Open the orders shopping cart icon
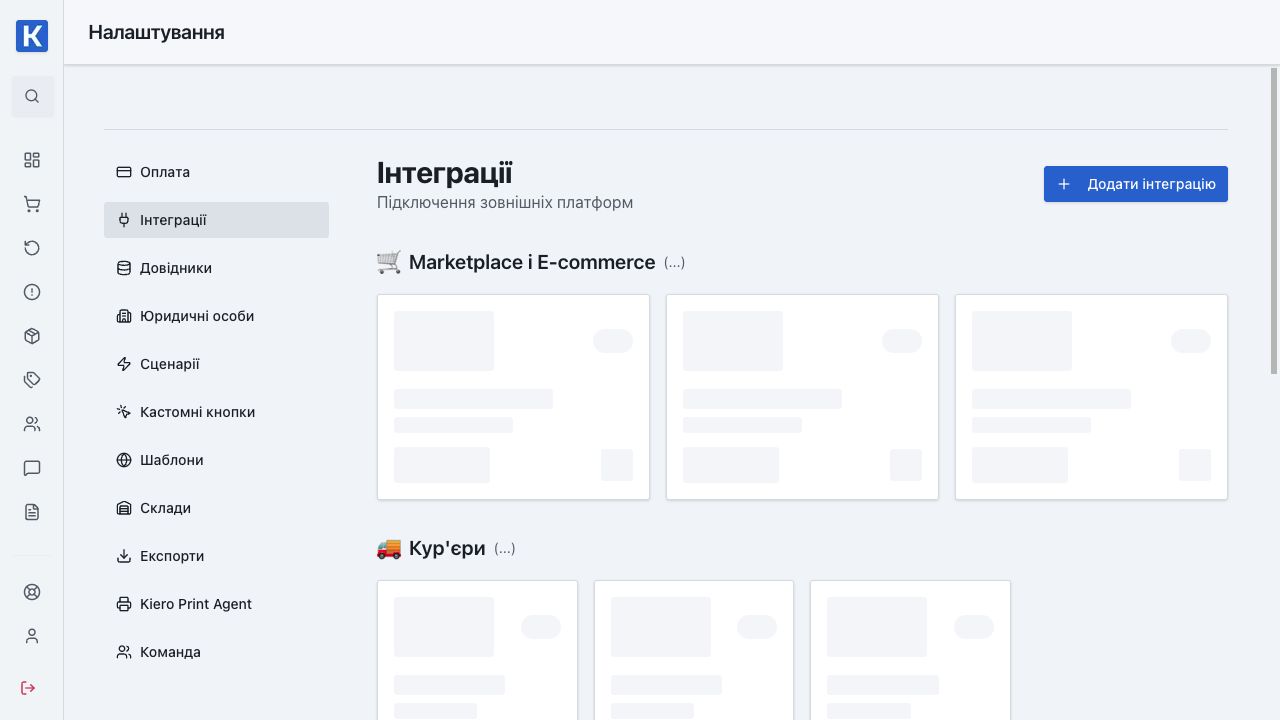 pyautogui.click(x=32, y=204)
